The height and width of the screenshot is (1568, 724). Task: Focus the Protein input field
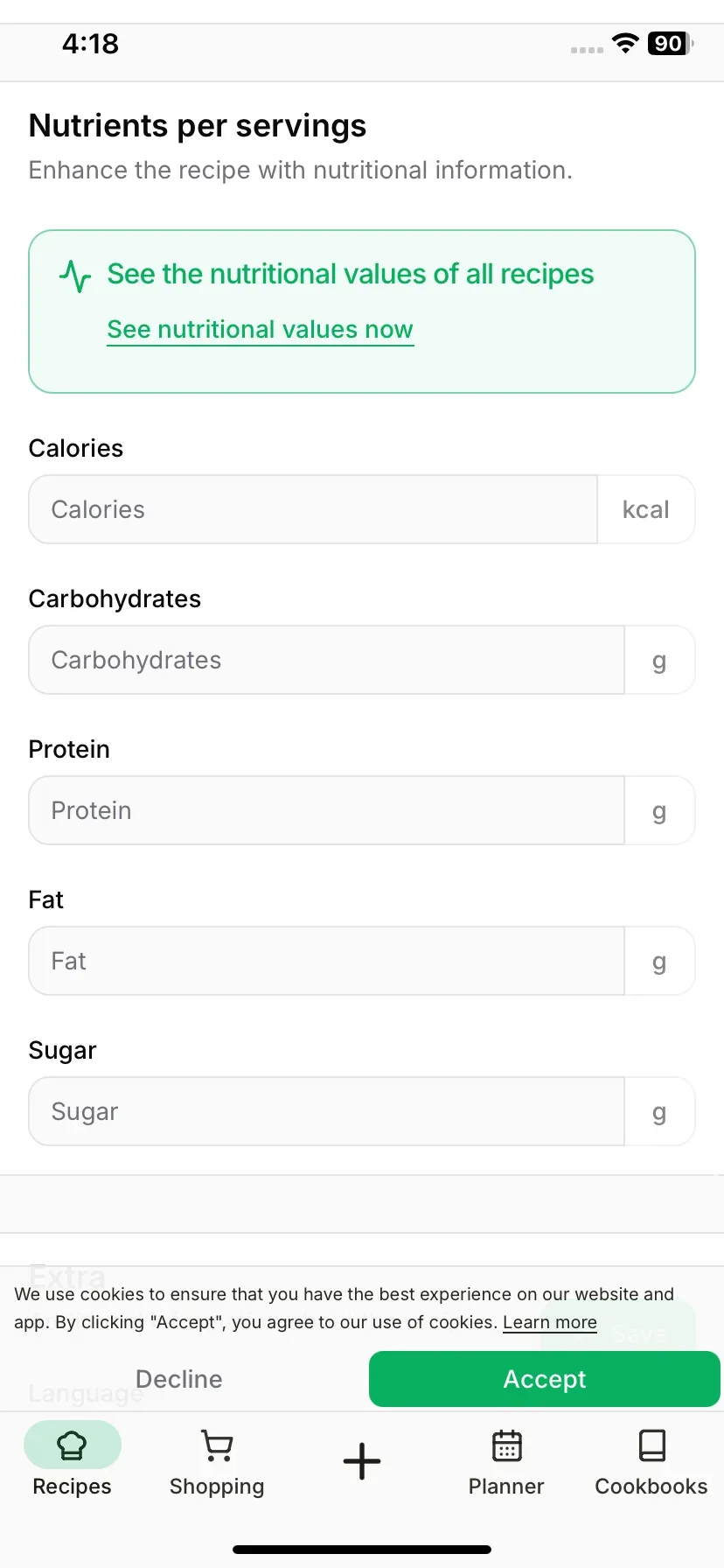click(x=326, y=810)
